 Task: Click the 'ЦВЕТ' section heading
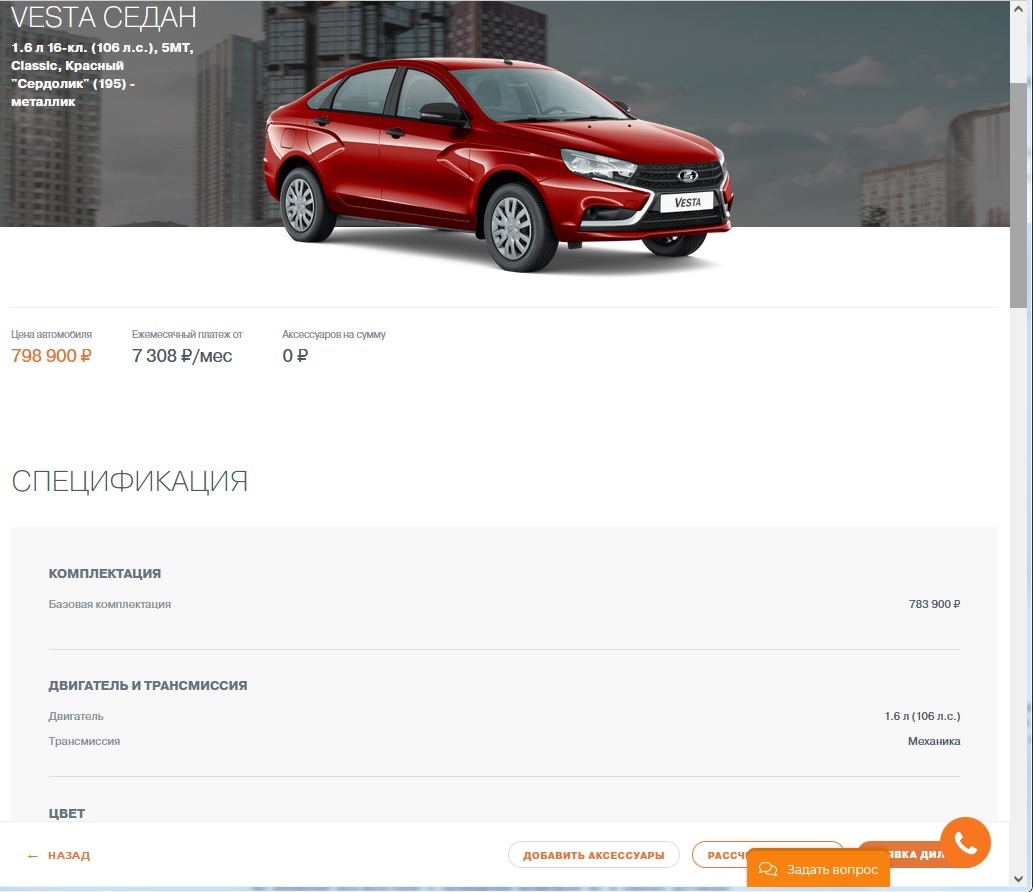click(x=67, y=814)
